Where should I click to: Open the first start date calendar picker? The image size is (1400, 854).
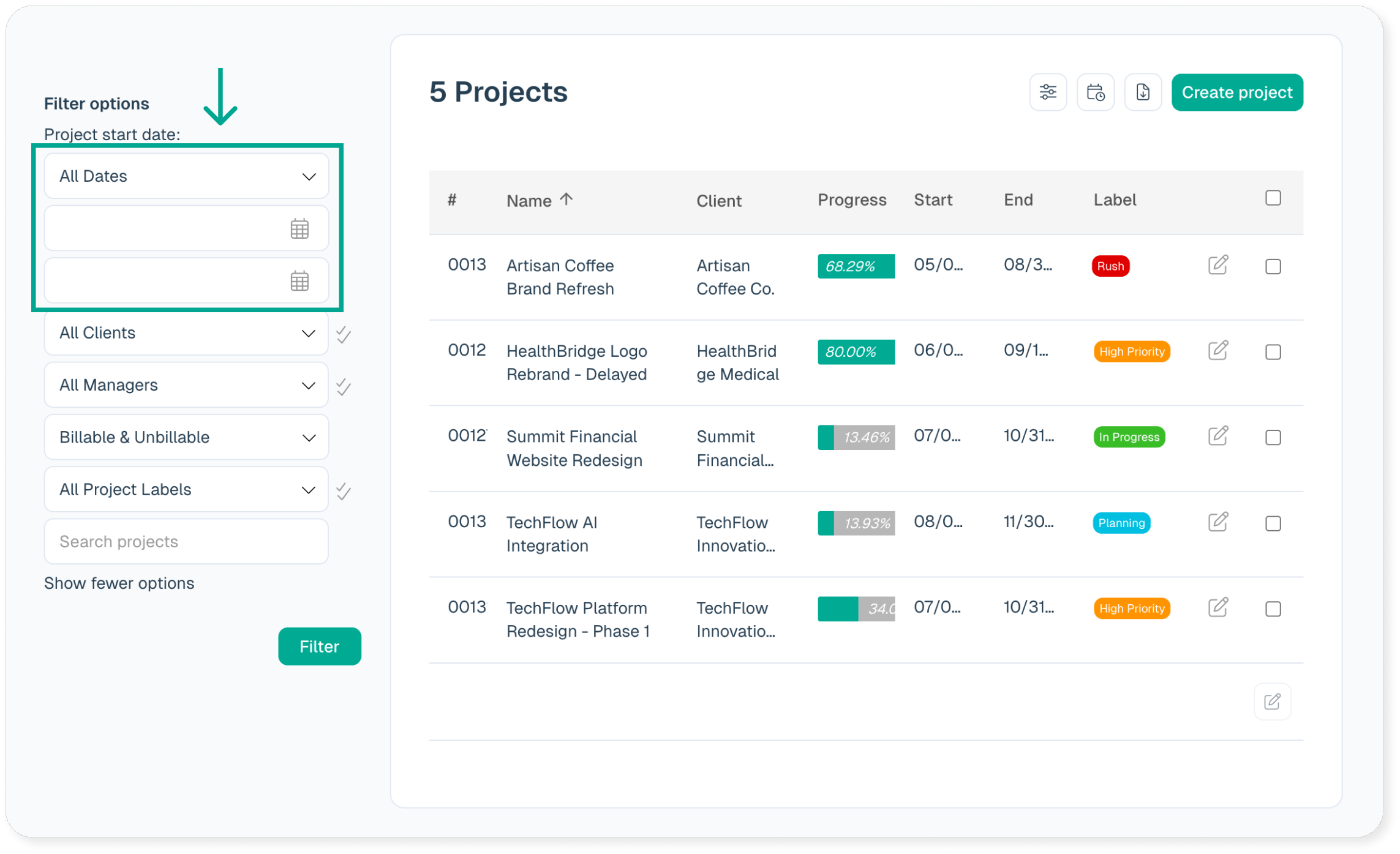[299, 229]
